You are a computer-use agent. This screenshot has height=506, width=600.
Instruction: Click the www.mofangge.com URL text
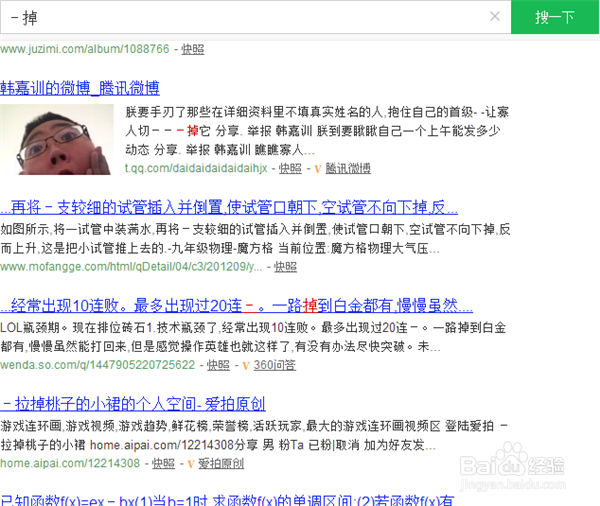(x=131, y=267)
